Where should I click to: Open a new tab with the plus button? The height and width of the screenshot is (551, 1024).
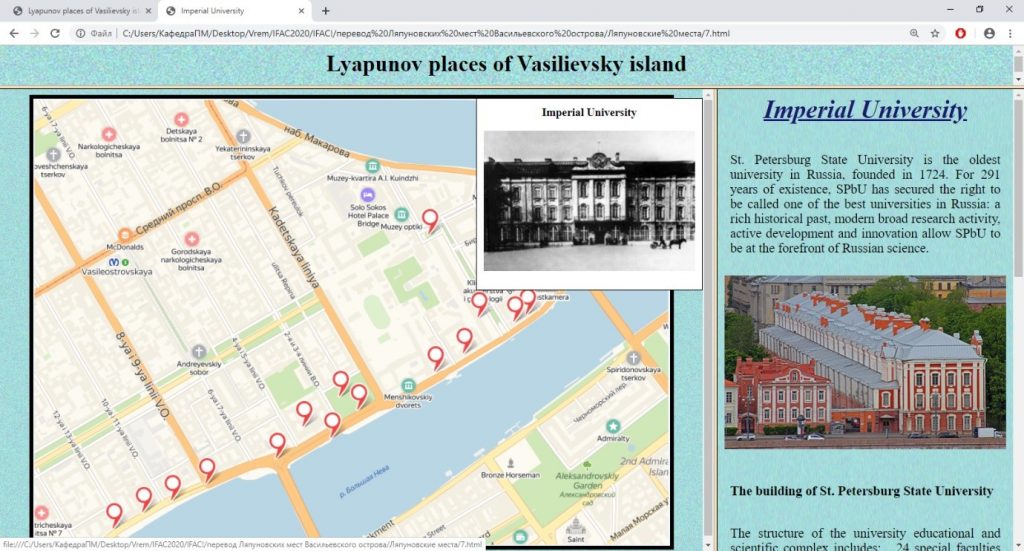(x=325, y=10)
